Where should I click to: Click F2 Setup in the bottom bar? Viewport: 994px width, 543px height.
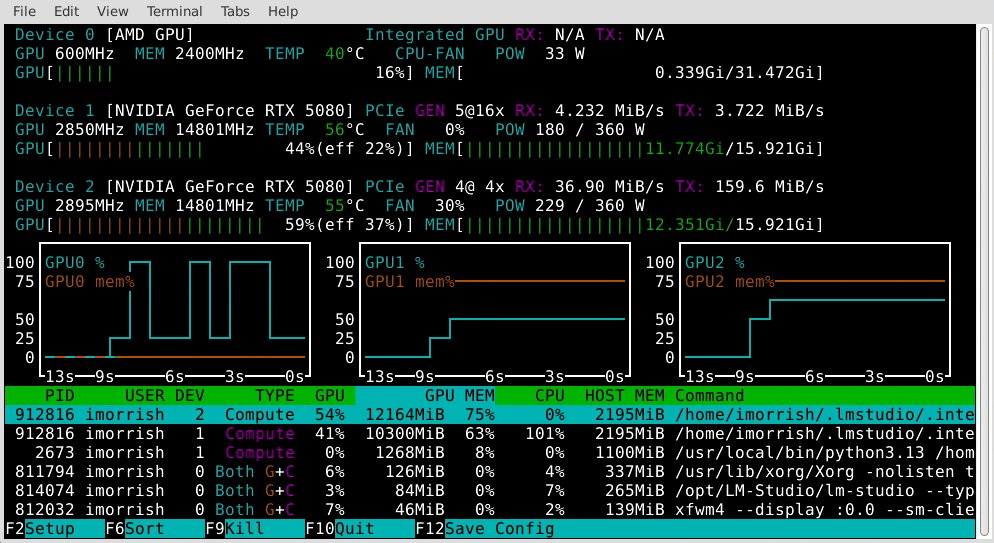pyautogui.click(x=40, y=528)
